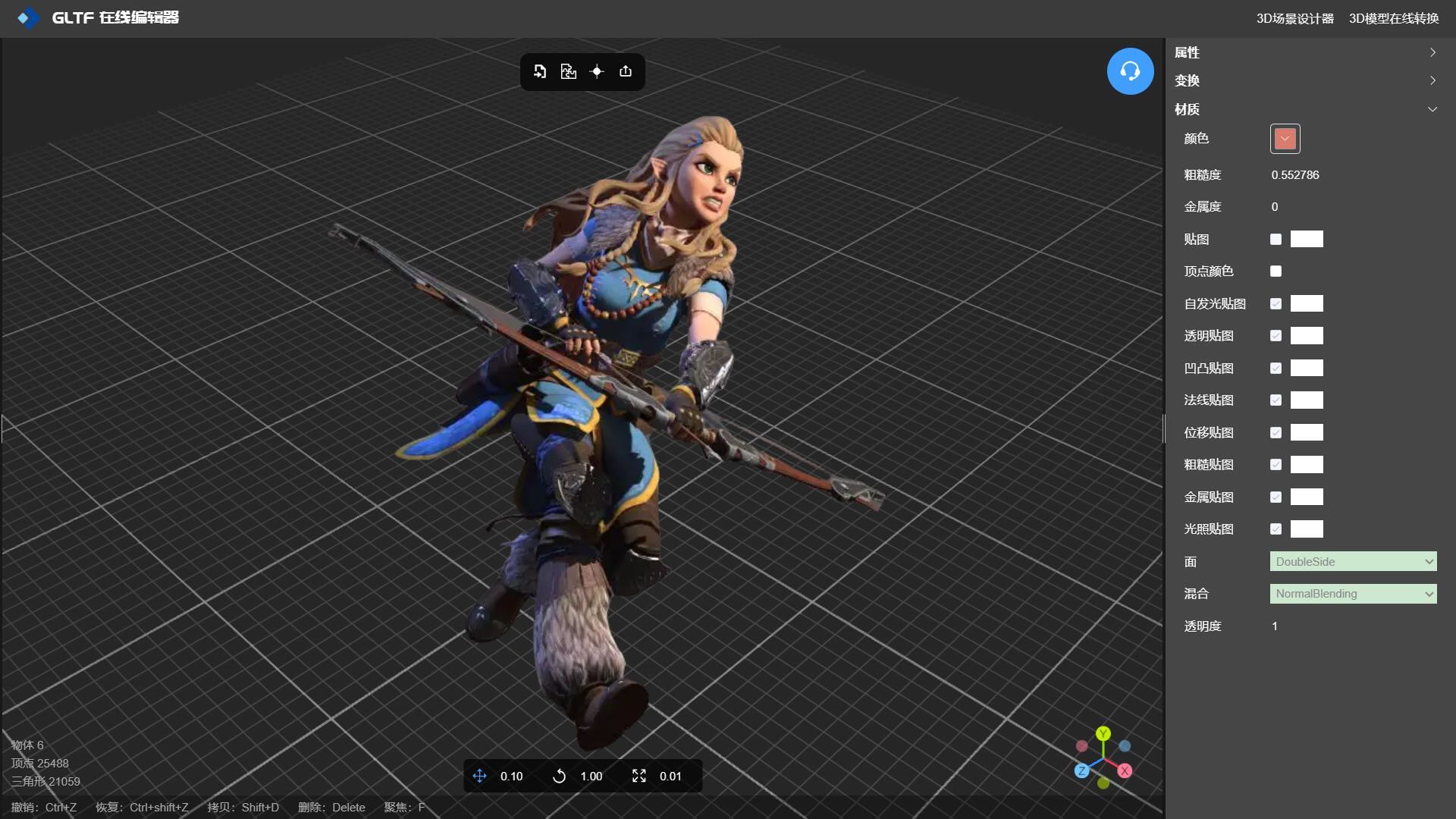Click the puzzle piece toolbar icon

coord(568,71)
